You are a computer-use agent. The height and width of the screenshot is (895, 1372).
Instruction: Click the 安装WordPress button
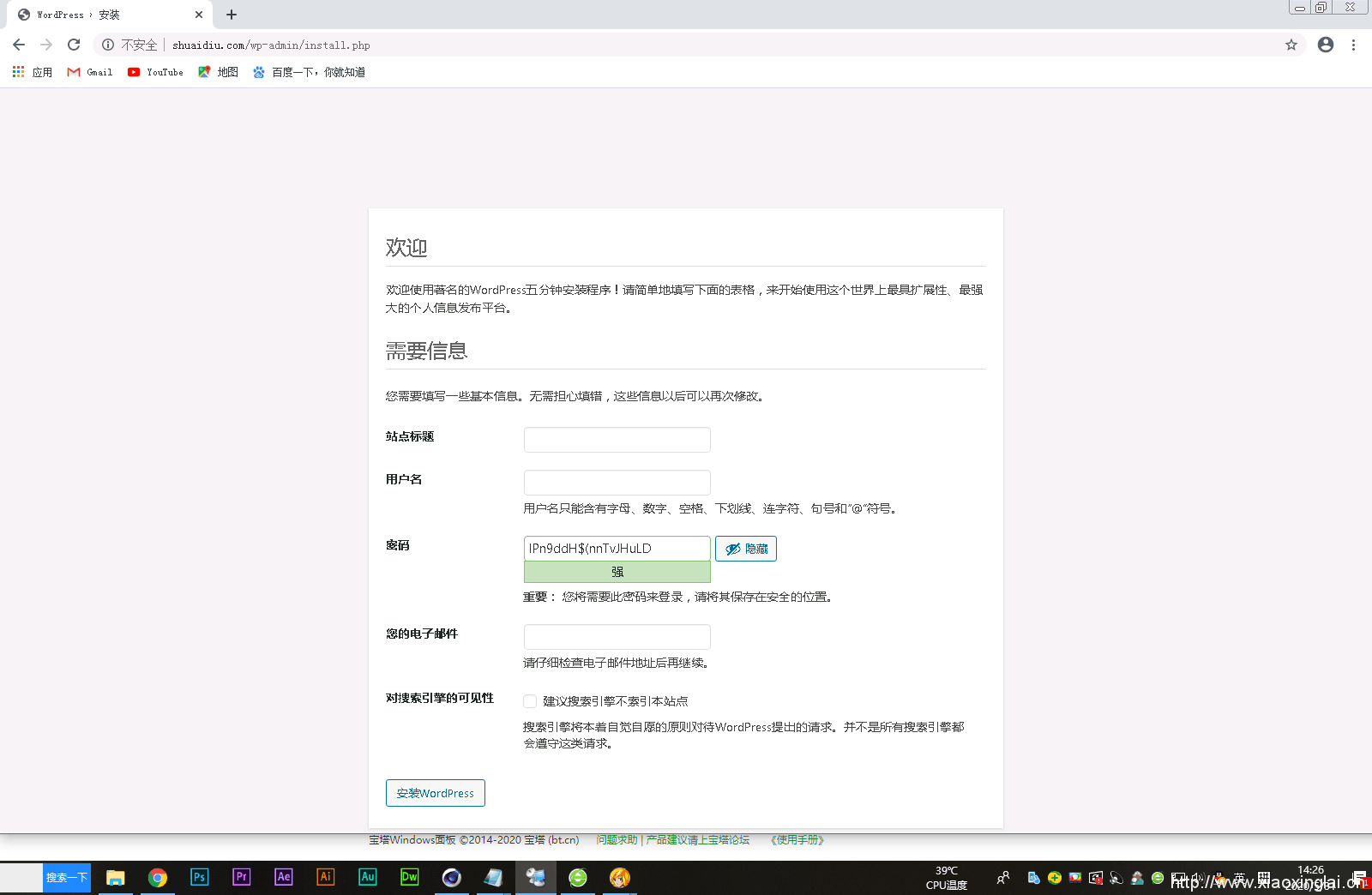click(436, 793)
